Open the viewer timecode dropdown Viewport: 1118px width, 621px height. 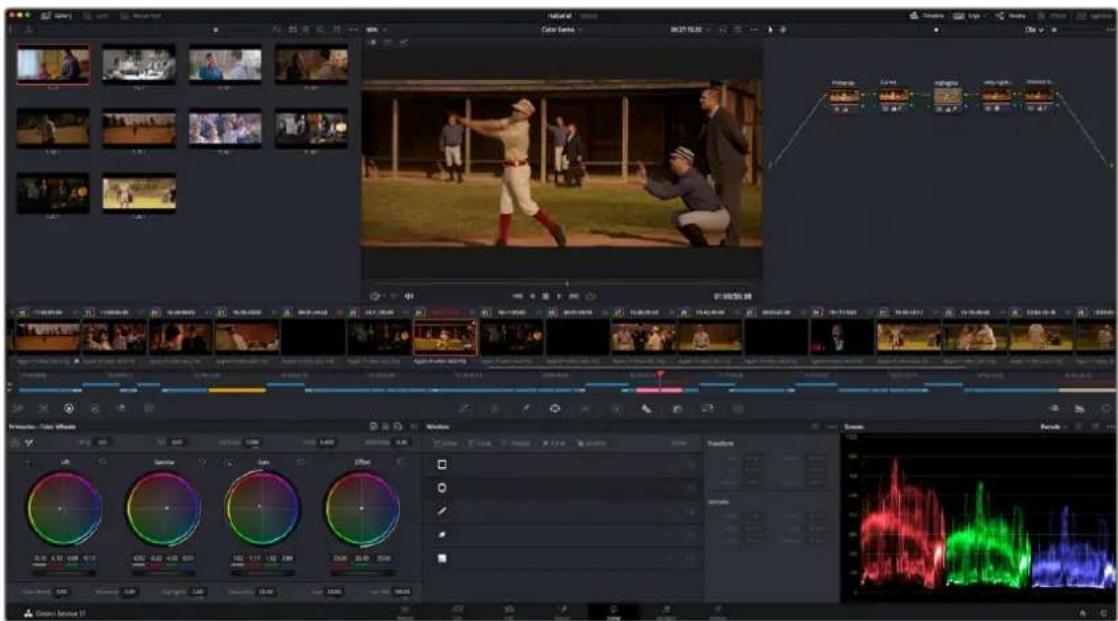point(689,30)
